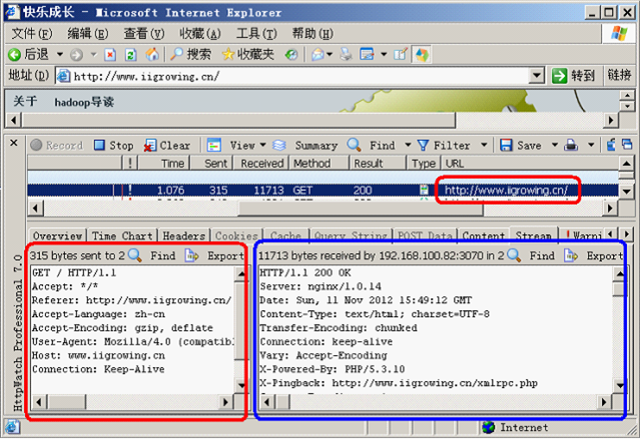This screenshot has width=640, height=439.
Task: Export the sent request stream
Action: 214,256
